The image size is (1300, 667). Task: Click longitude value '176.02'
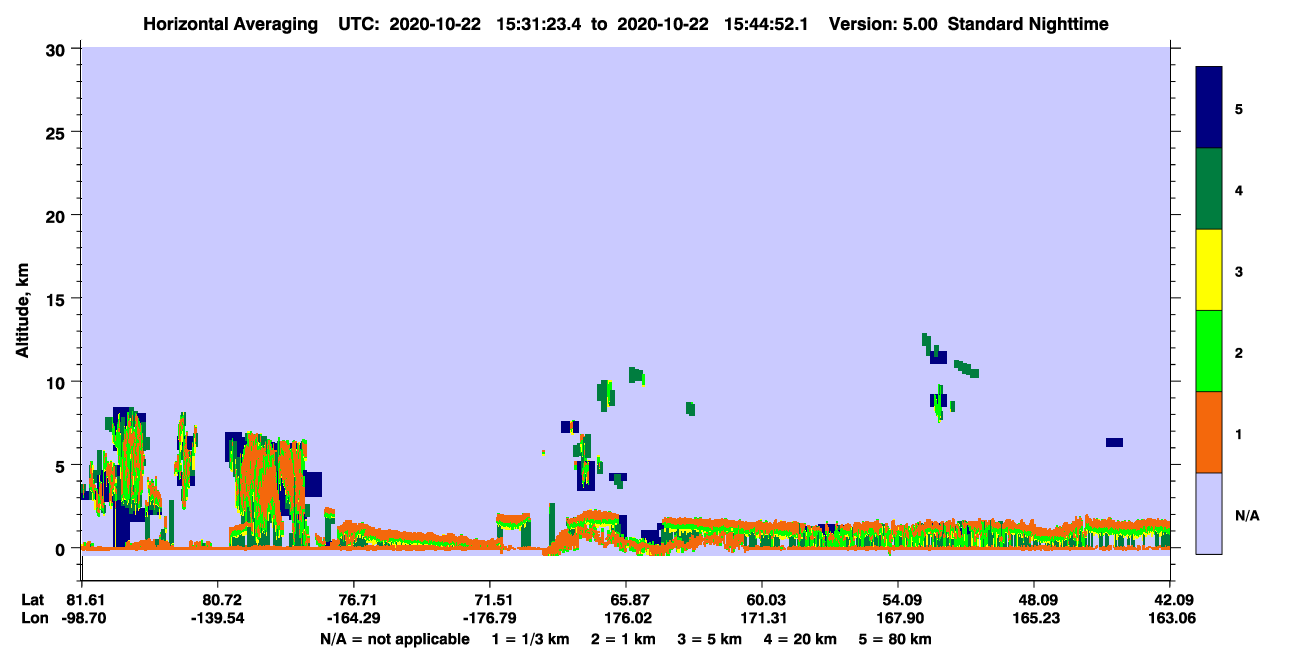coord(626,618)
